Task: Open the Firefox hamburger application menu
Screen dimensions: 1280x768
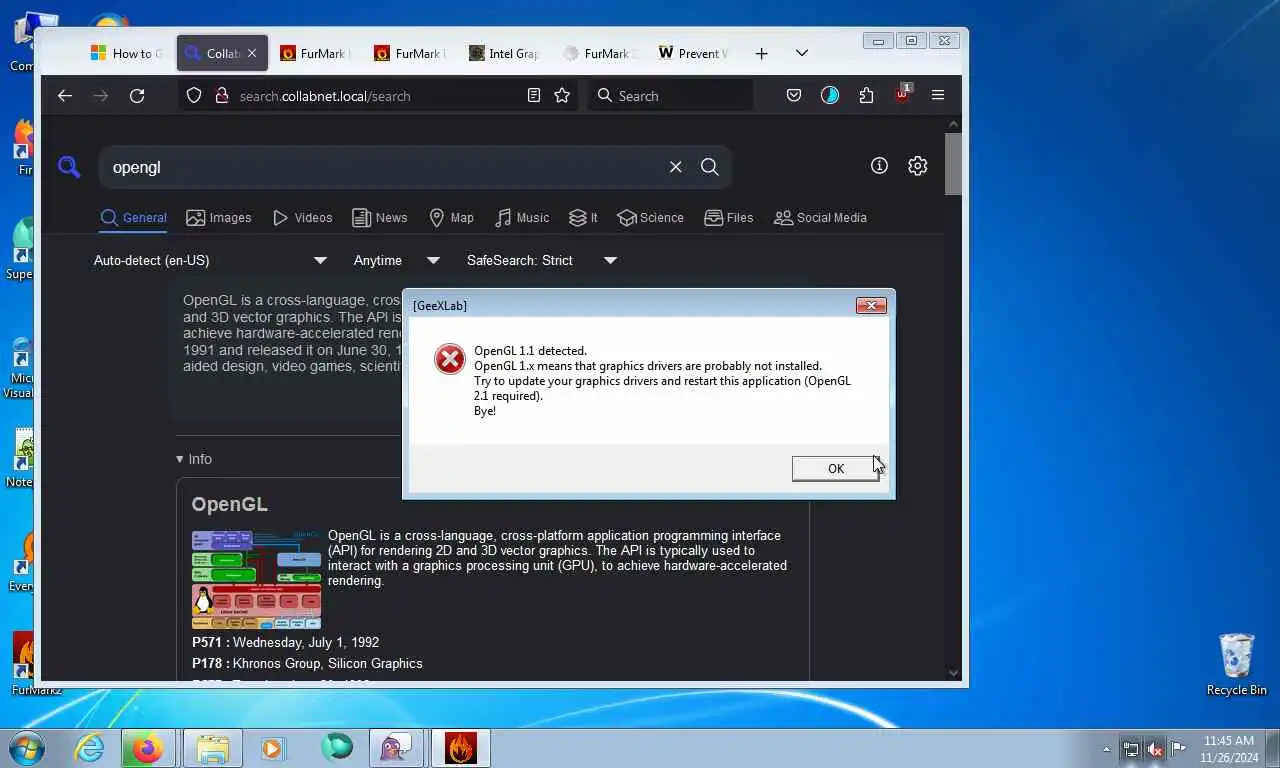Action: click(937, 96)
